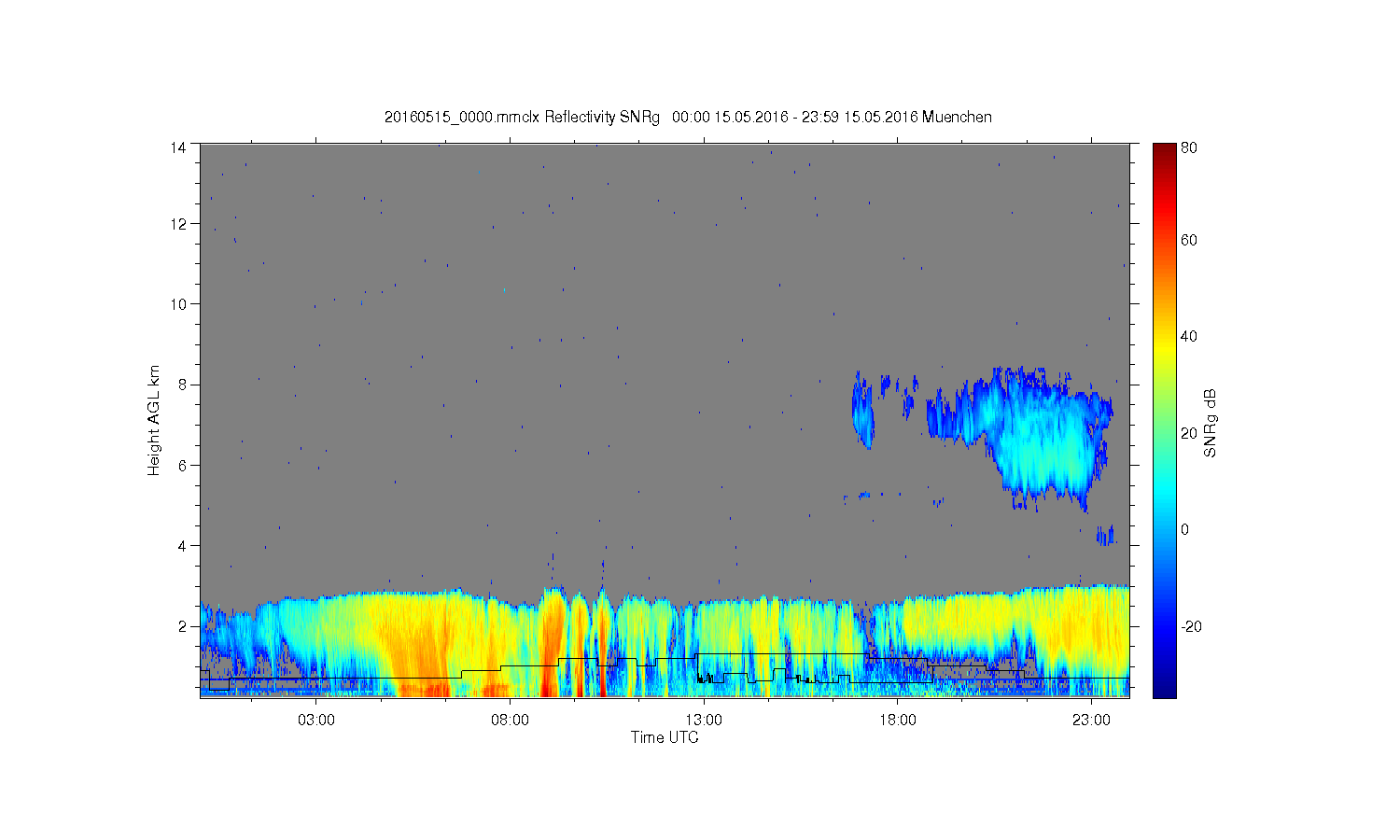Click the 'Height AGL km' axis label
This screenshot has width=1400, height=840.
(154, 420)
